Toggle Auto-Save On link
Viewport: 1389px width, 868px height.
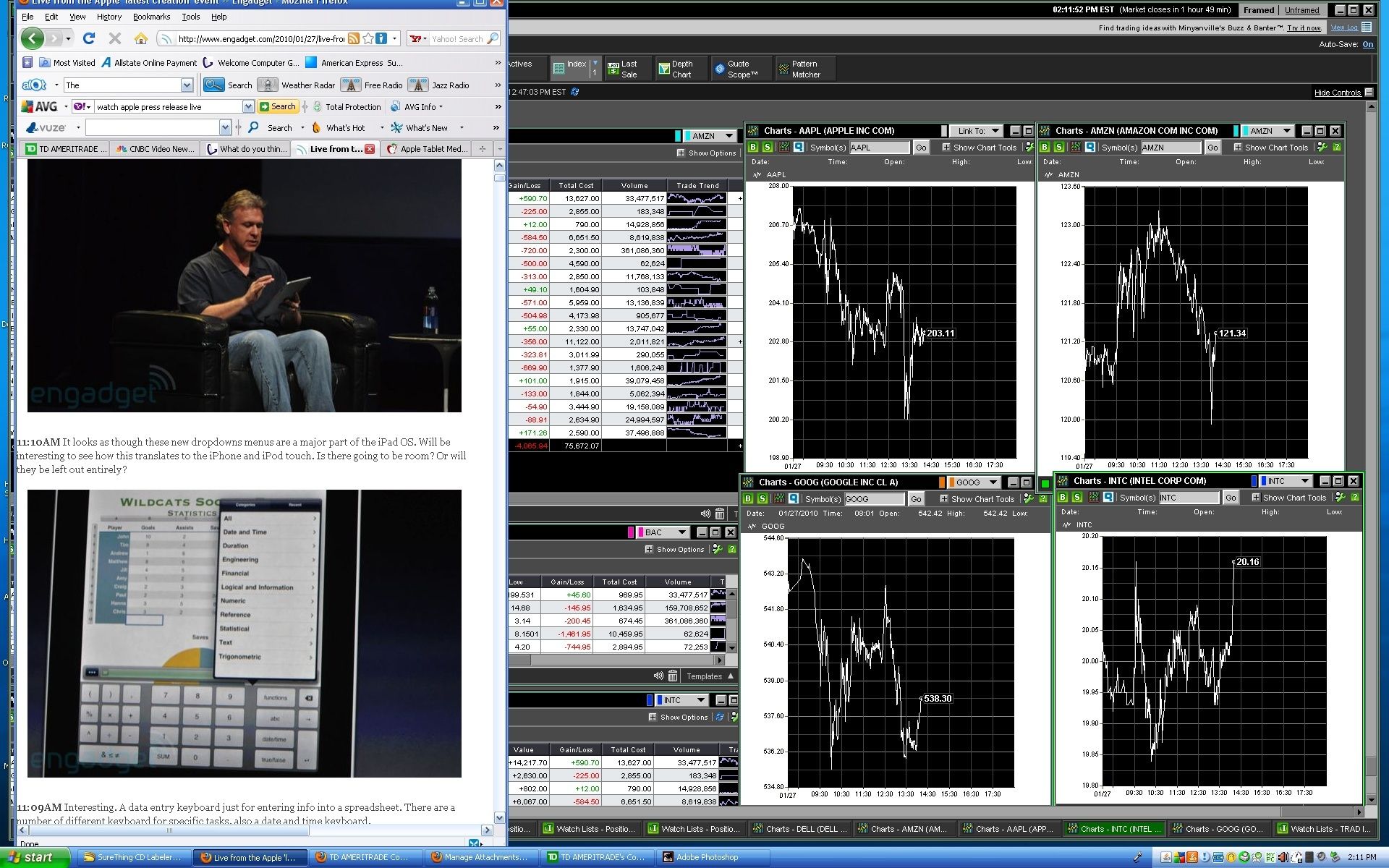click(1368, 44)
